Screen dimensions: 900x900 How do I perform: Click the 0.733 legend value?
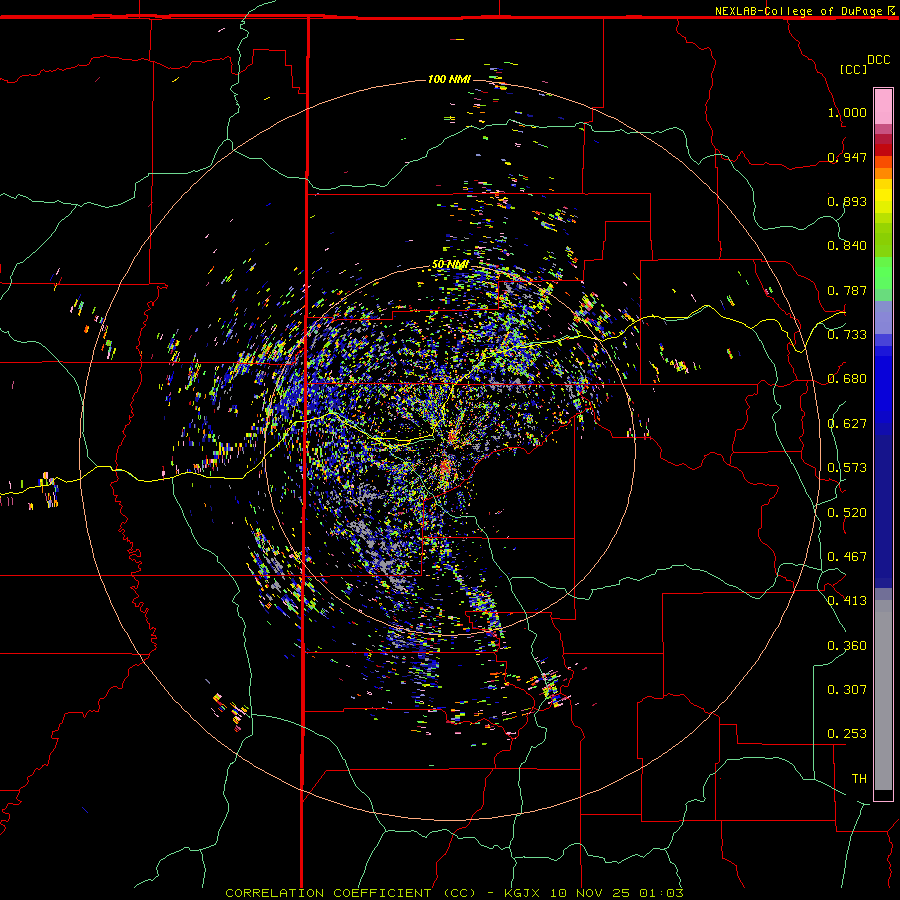tap(847, 335)
